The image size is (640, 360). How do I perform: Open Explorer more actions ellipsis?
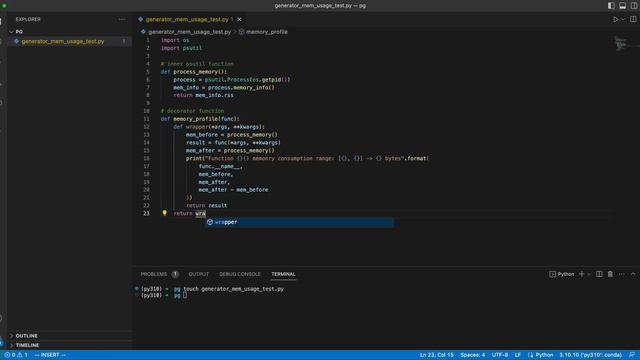[122, 19]
